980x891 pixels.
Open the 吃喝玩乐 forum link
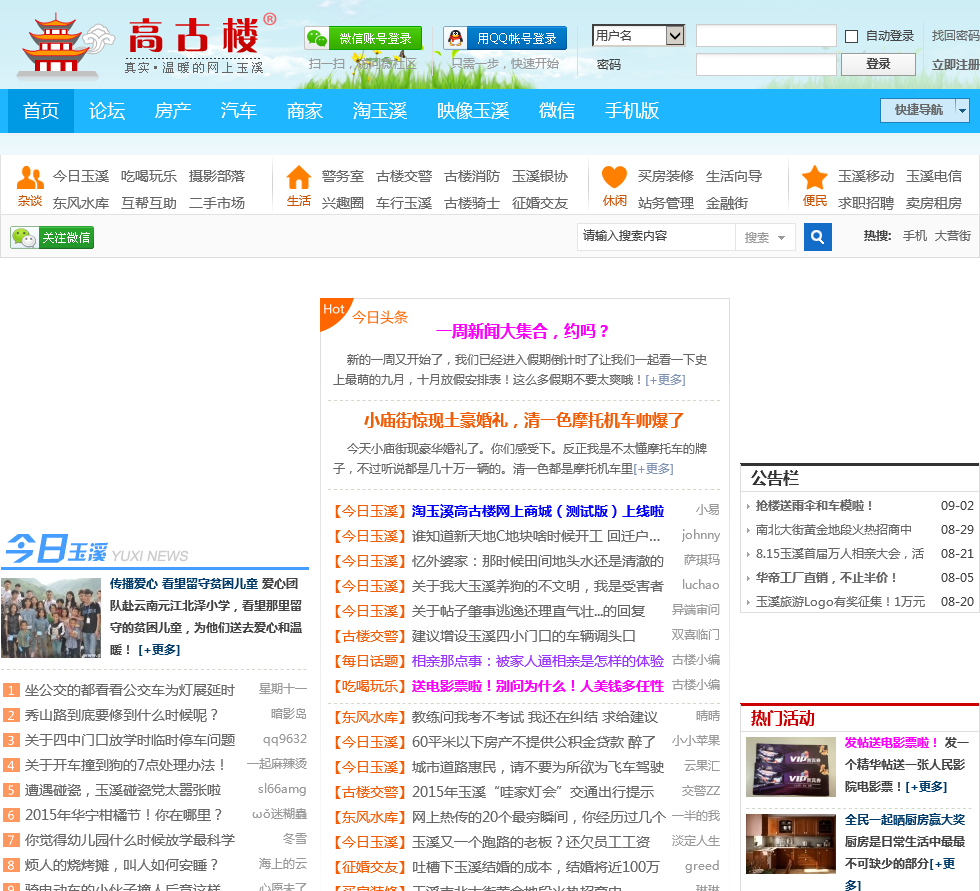(x=149, y=176)
